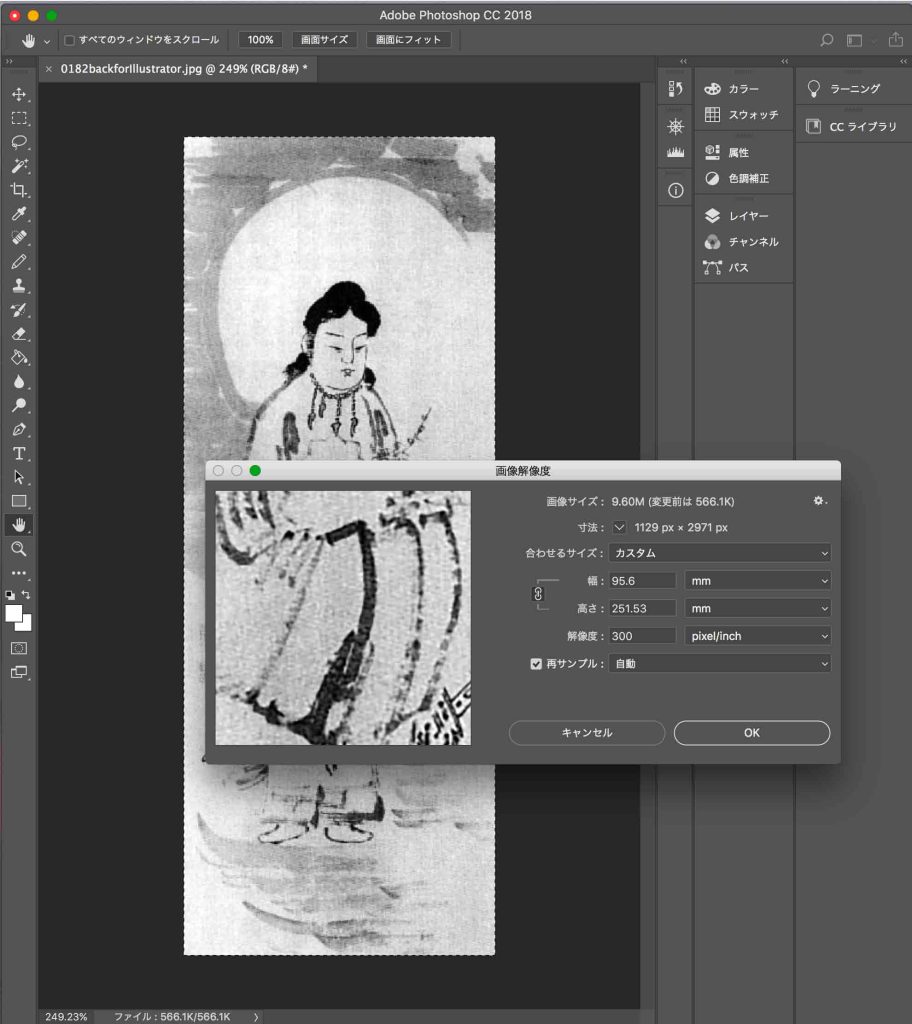Select the Rectangular Marquee tool
Screen dimensions: 912x1024
tap(19, 118)
